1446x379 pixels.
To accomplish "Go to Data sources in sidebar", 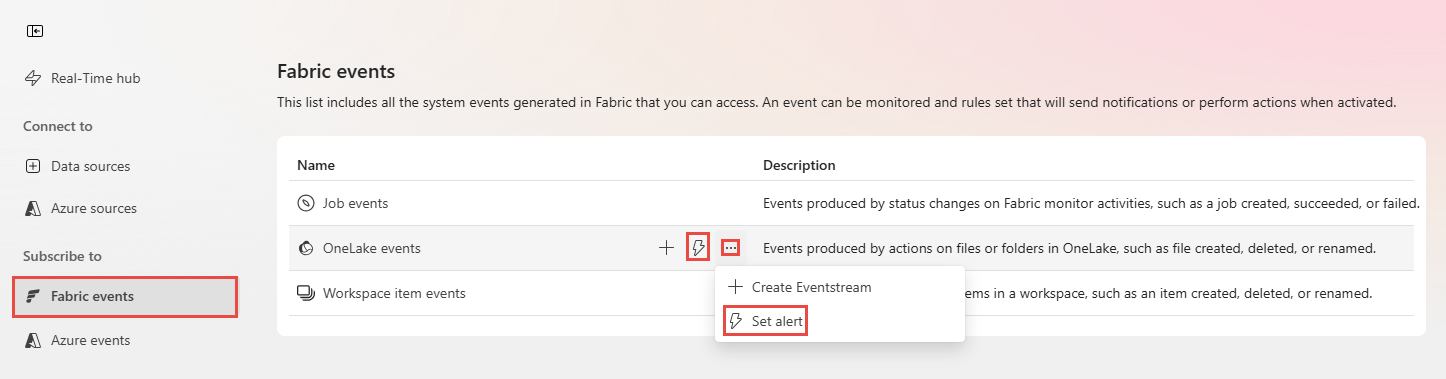I will pyautogui.click(x=91, y=166).
